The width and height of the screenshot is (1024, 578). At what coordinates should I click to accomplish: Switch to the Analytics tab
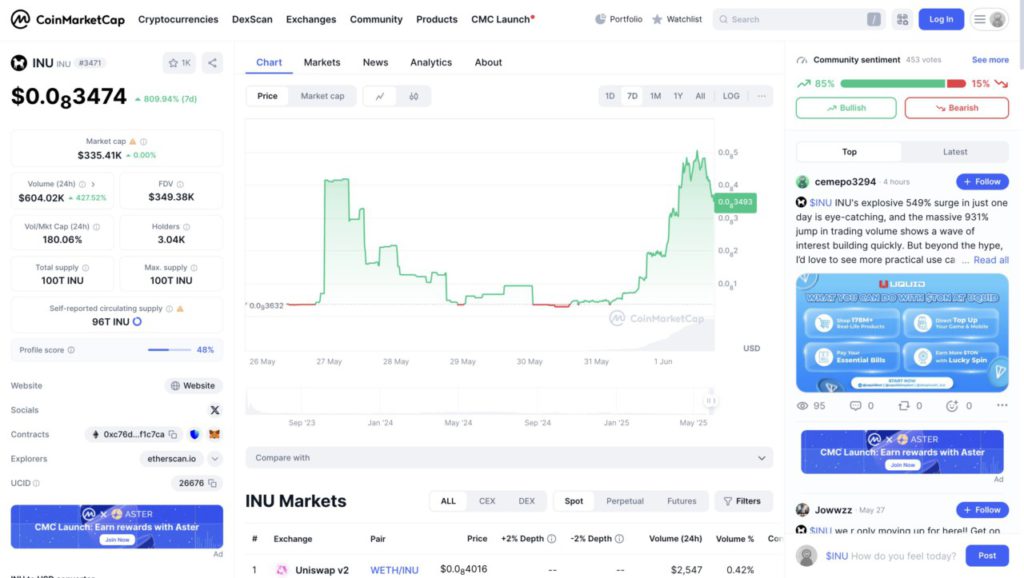click(431, 63)
